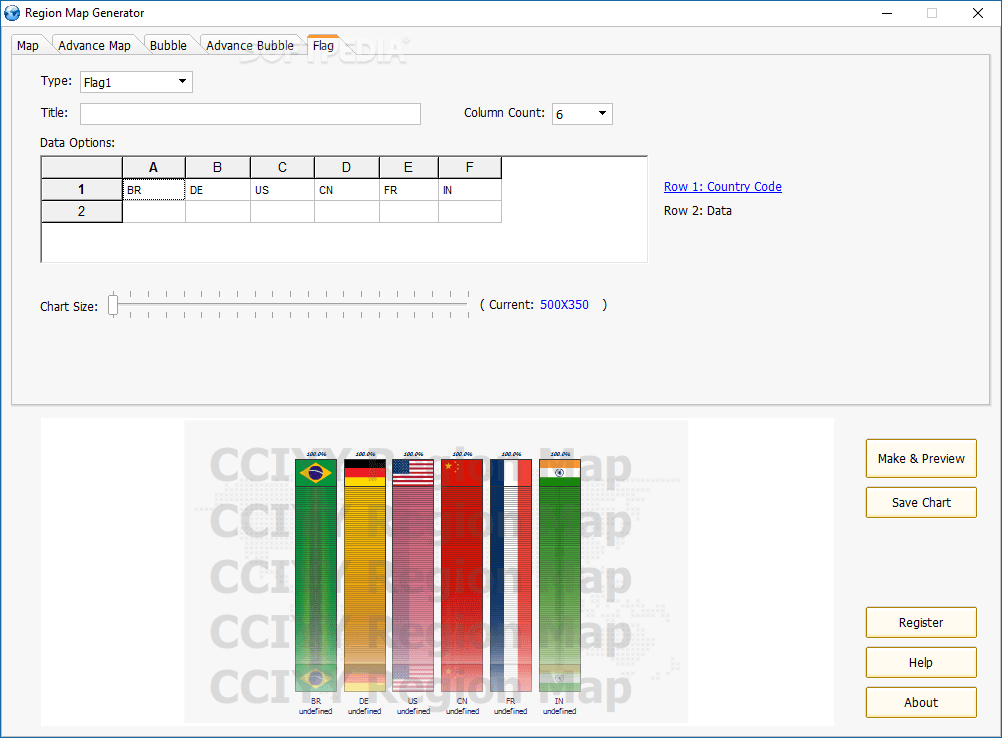
Task: Open the About dialog button
Action: pyautogui.click(x=921, y=702)
